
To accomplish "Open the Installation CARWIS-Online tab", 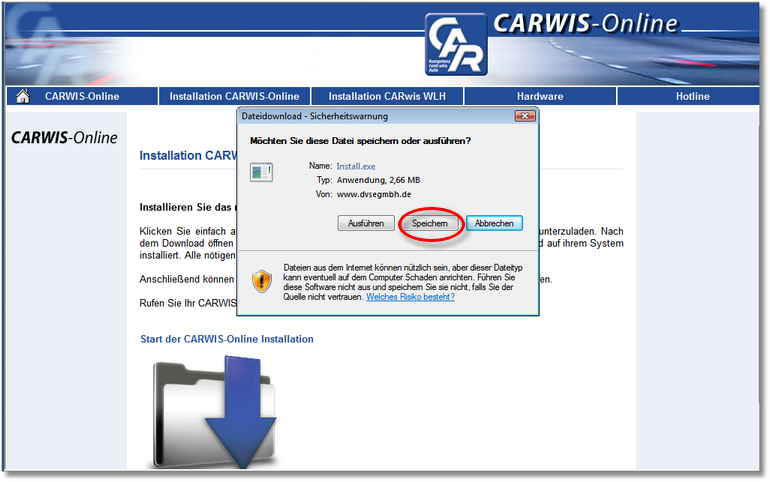I will [234, 96].
